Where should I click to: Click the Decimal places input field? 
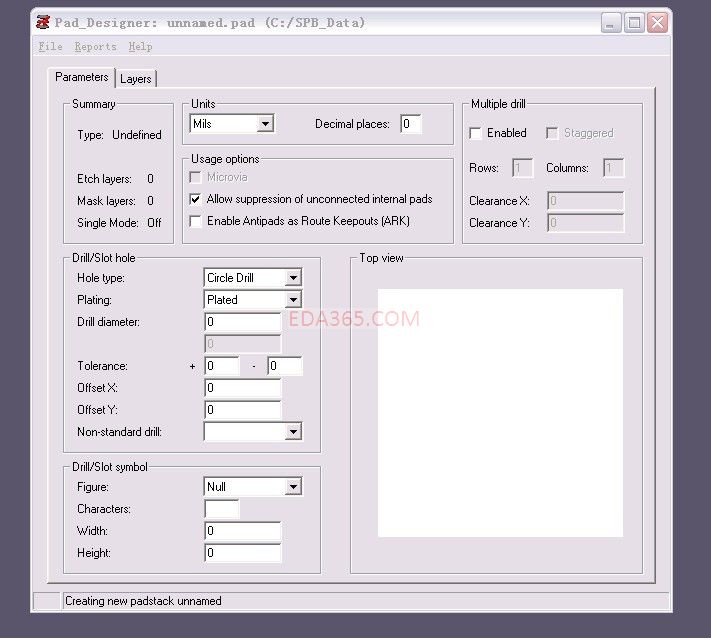tap(411, 124)
